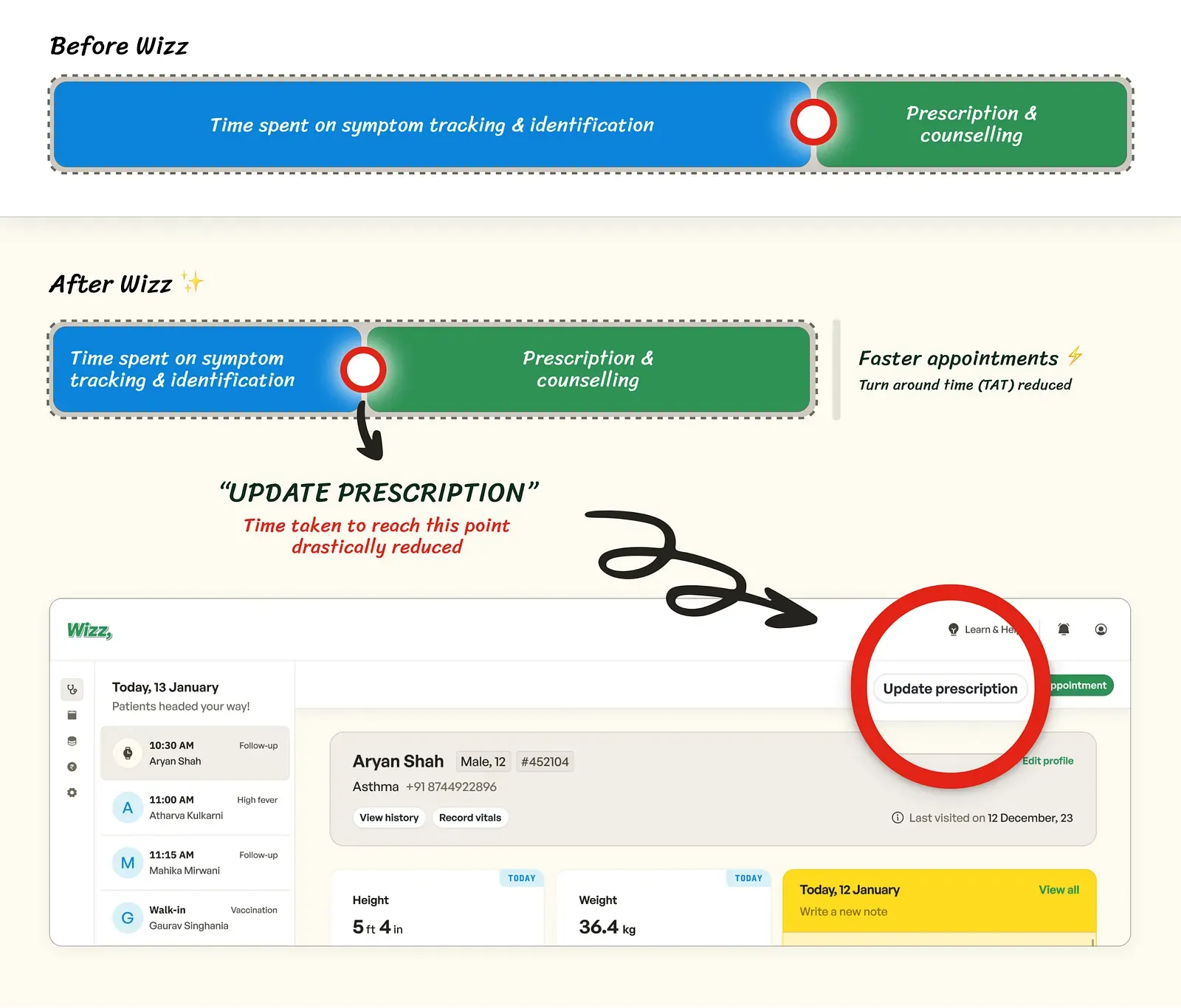Screen dimensions: 1181x1008
Task: Click the Today, 13 January heading
Action: coord(165,687)
